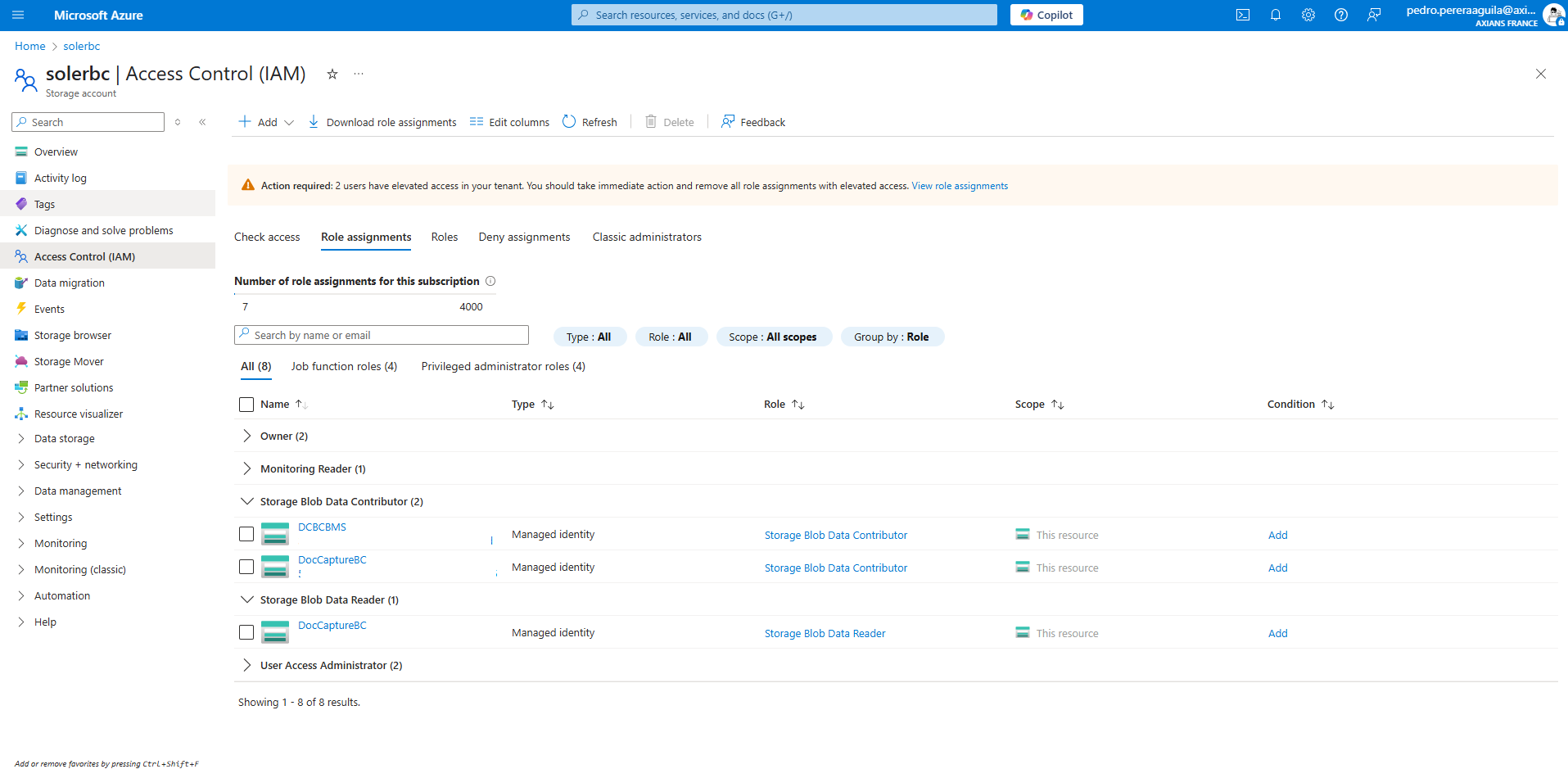
Task: Collapse the sidebar with double chevron
Action: coord(202,122)
